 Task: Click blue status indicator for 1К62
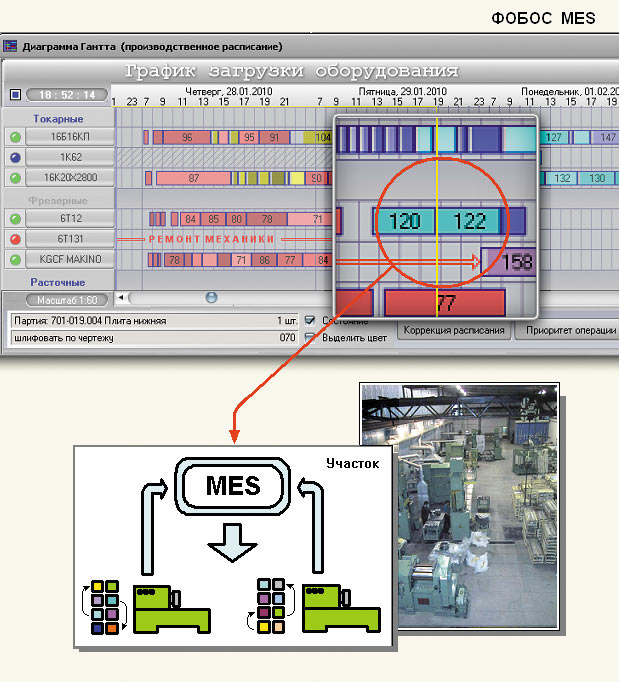pos(15,157)
